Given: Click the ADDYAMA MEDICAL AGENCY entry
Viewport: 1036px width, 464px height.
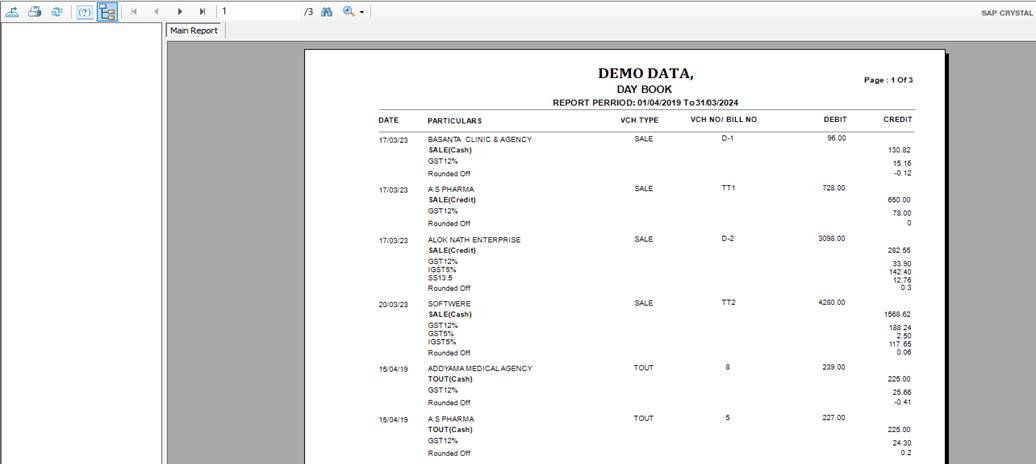Looking at the screenshot, I should [480, 368].
